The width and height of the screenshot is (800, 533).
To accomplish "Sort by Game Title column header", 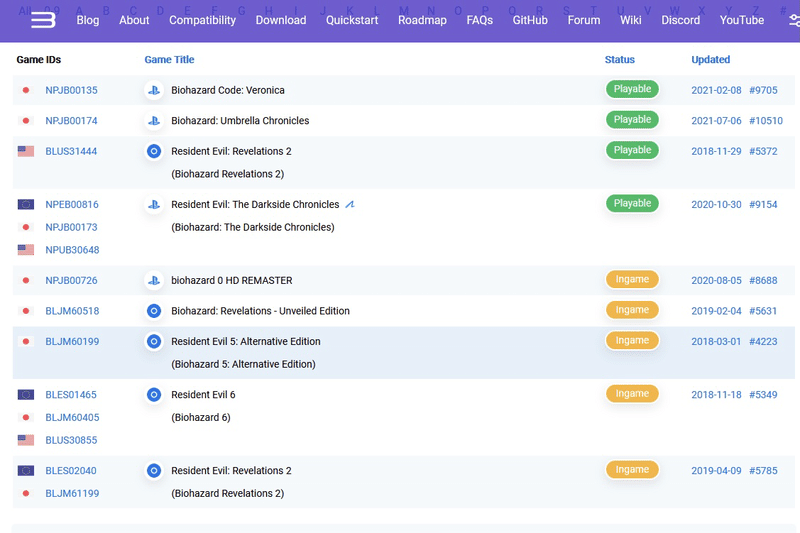I will (169, 60).
